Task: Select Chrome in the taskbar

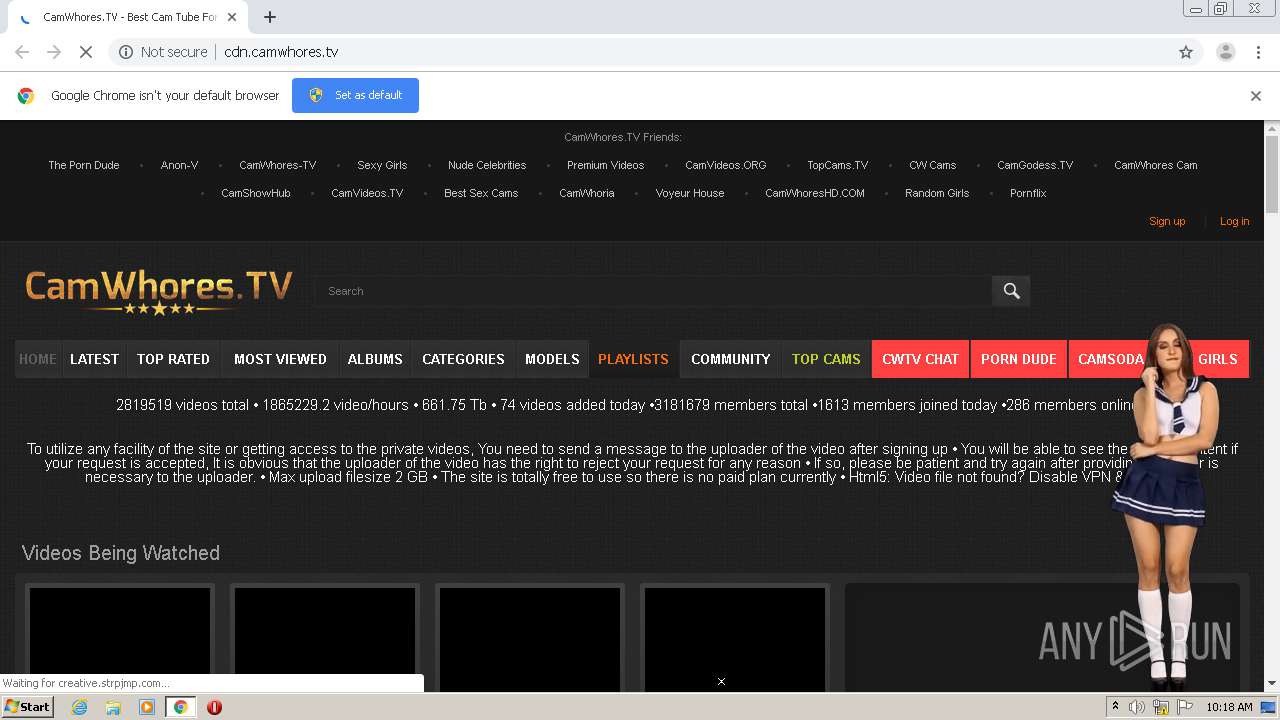Action: coord(180,707)
